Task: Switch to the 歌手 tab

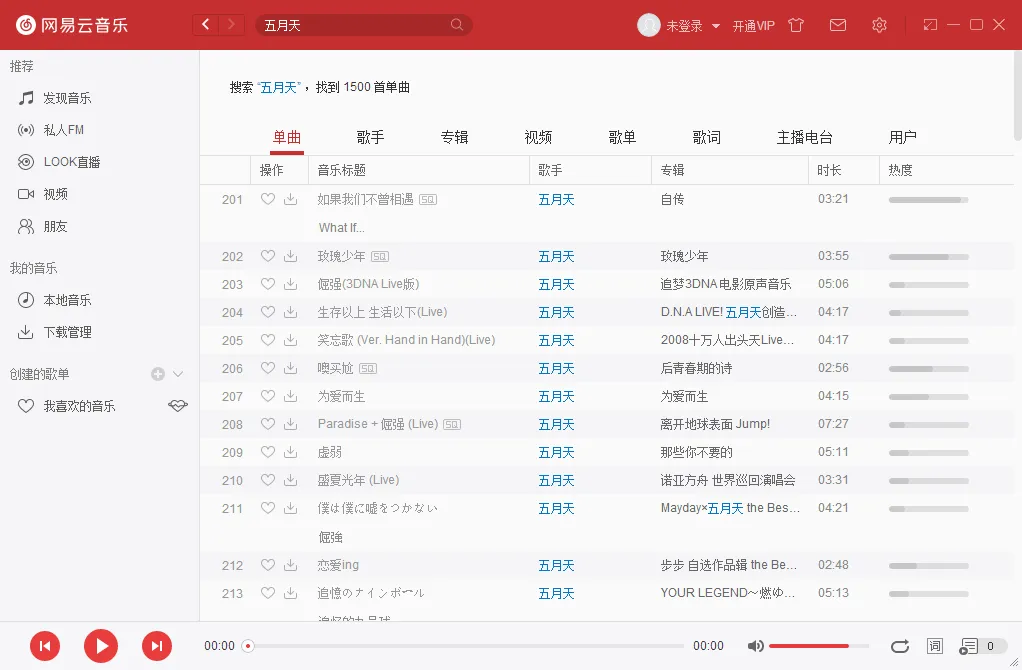Action: 370,138
